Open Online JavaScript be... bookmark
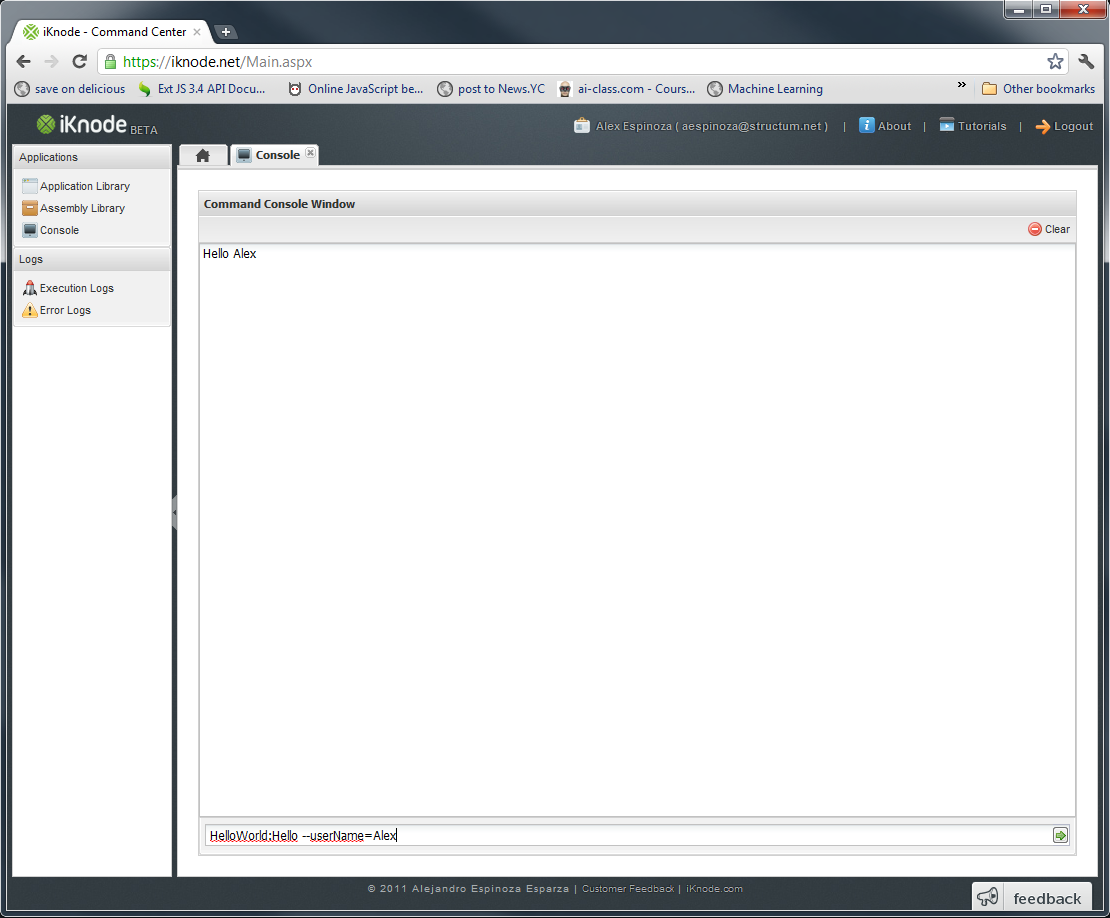This screenshot has width=1110, height=918. [x=355, y=88]
